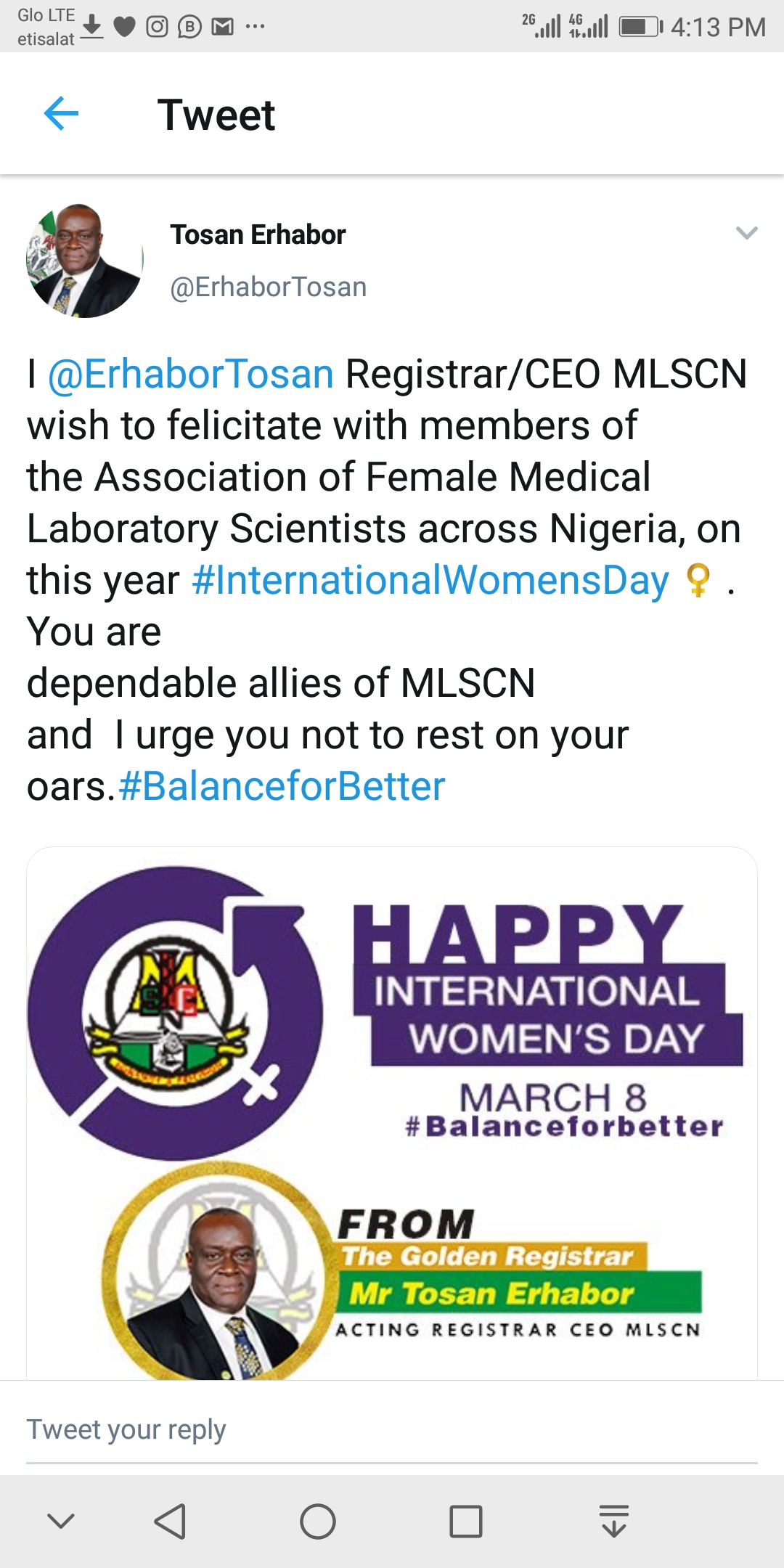Open the Tosan Erhabor display name

tap(258, 235)
